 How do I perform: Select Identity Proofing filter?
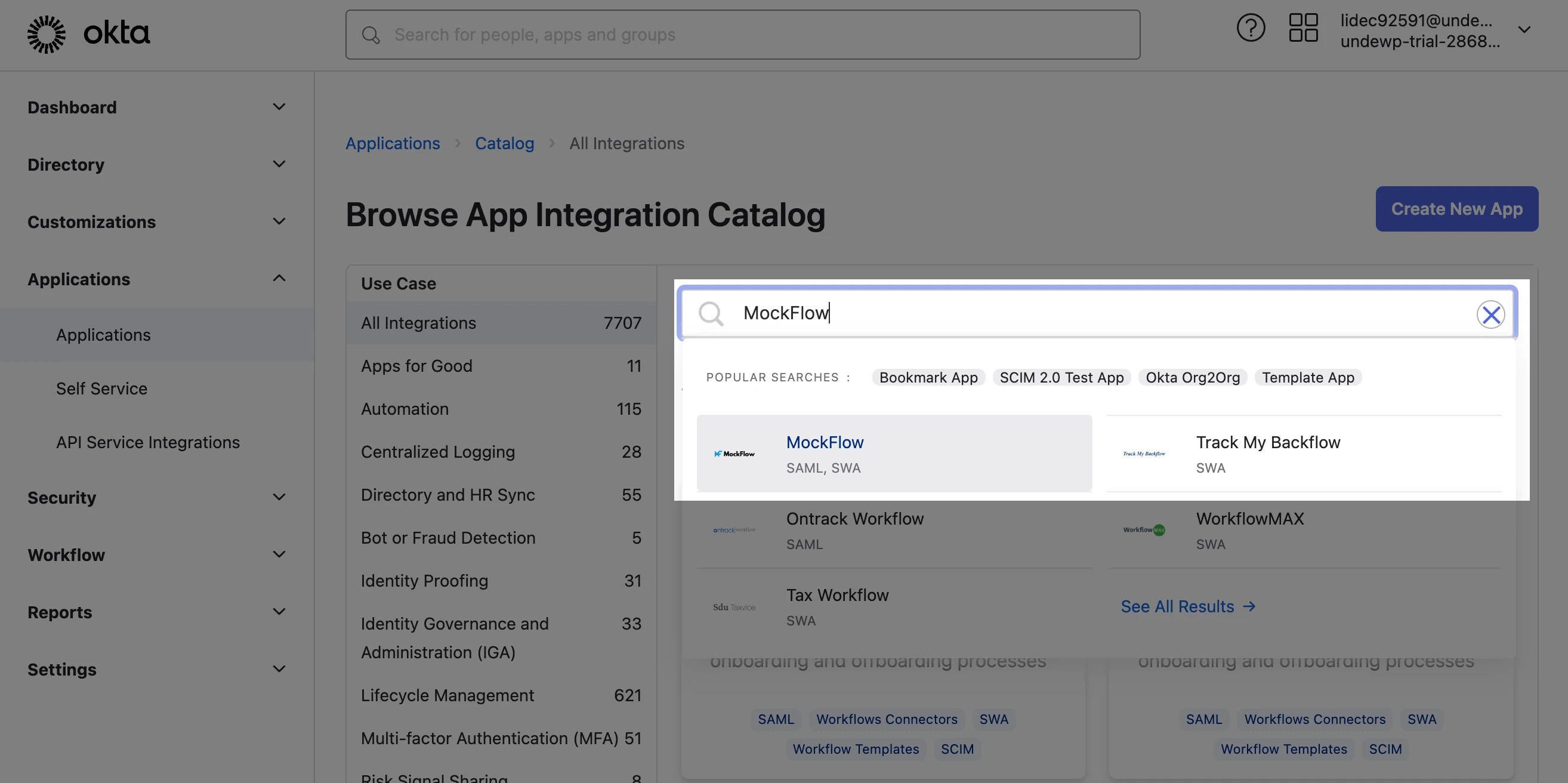point(502,580)
